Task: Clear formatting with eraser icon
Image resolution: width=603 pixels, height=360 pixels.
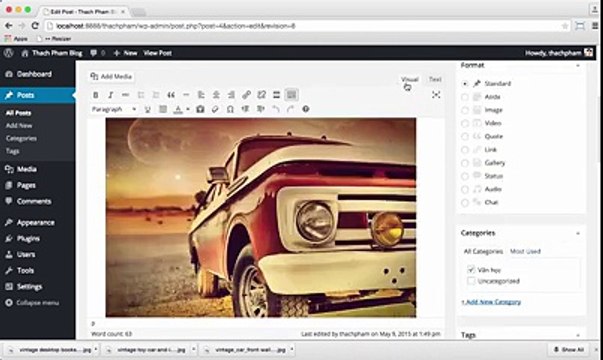Action: [215, 110]
